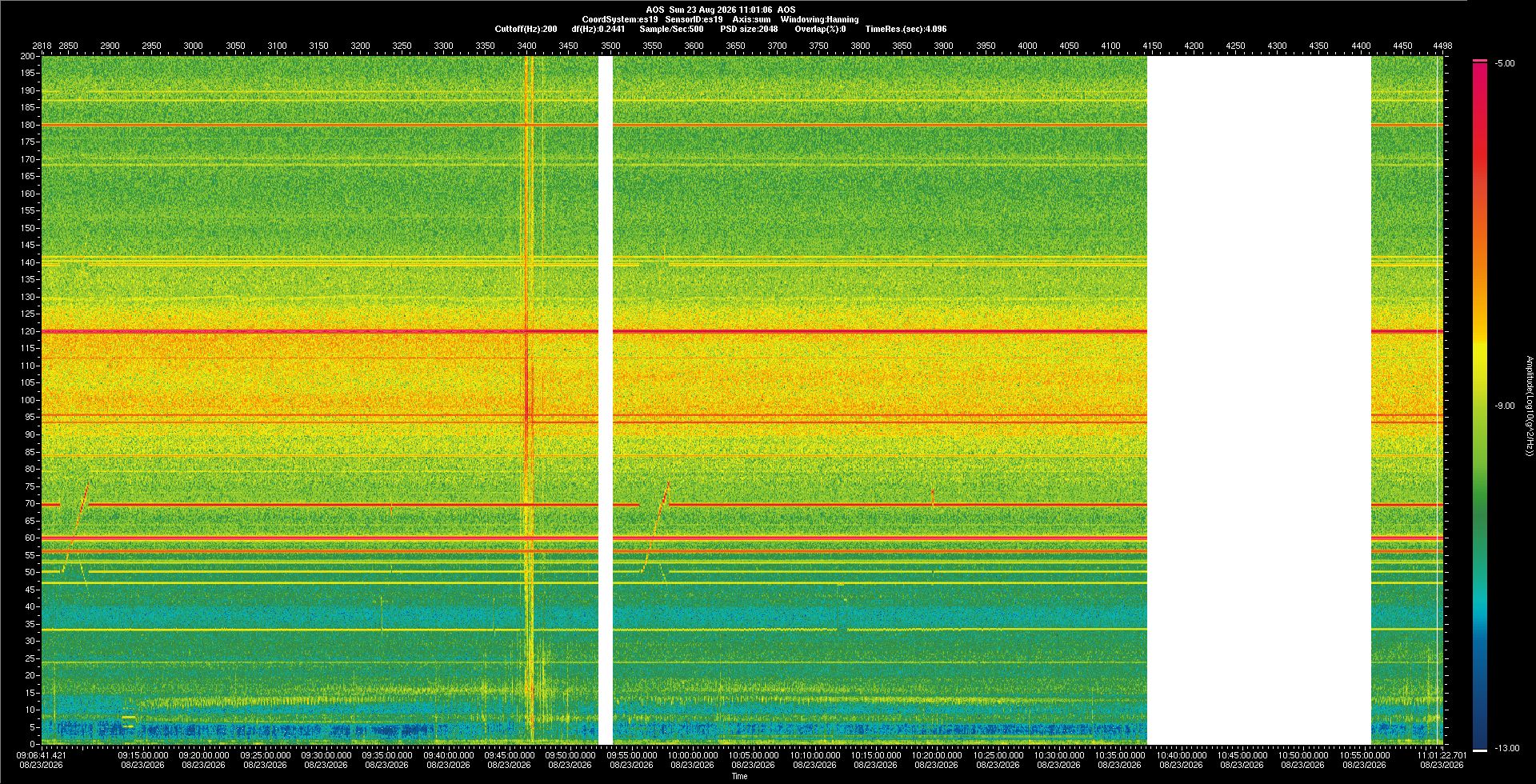Select the 4300 top axis label
Viewport: 1536px width, 784px height.
coord(1278,46)
